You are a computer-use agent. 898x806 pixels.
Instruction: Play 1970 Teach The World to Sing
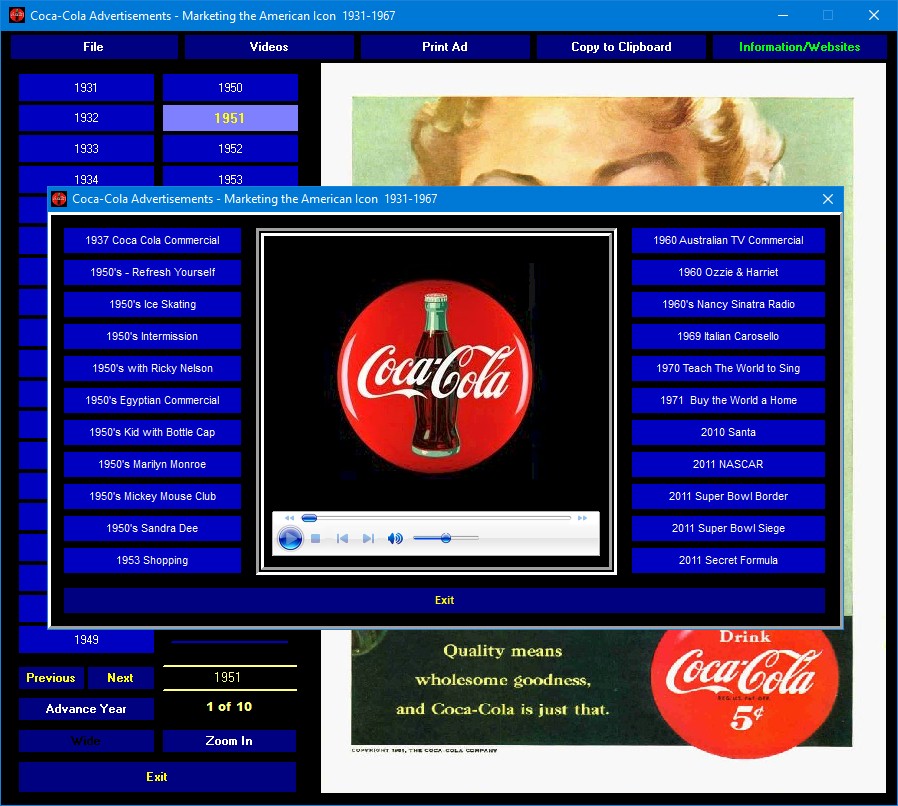[x=728, y=369]
